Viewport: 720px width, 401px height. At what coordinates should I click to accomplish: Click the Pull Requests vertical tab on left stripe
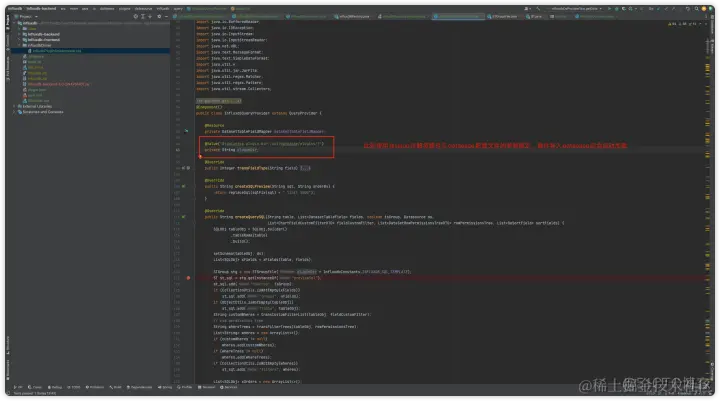pos(8,68)
